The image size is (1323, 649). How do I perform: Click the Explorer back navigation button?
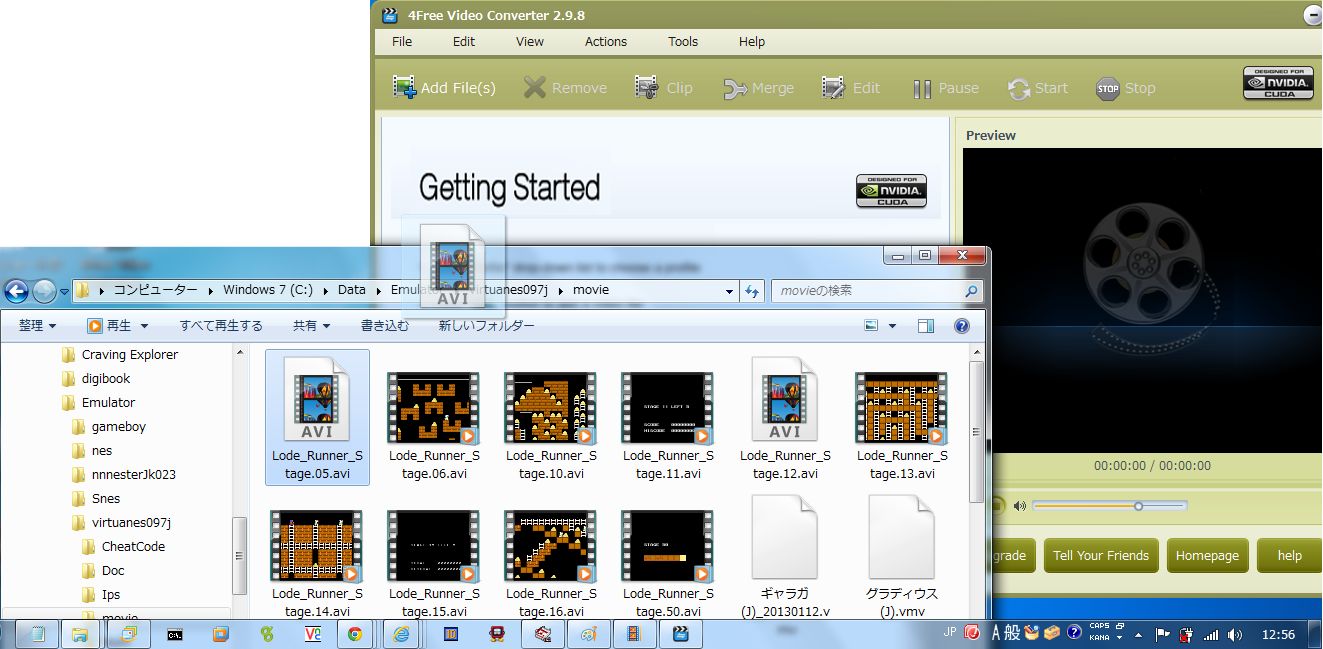(x=16, y=291)
